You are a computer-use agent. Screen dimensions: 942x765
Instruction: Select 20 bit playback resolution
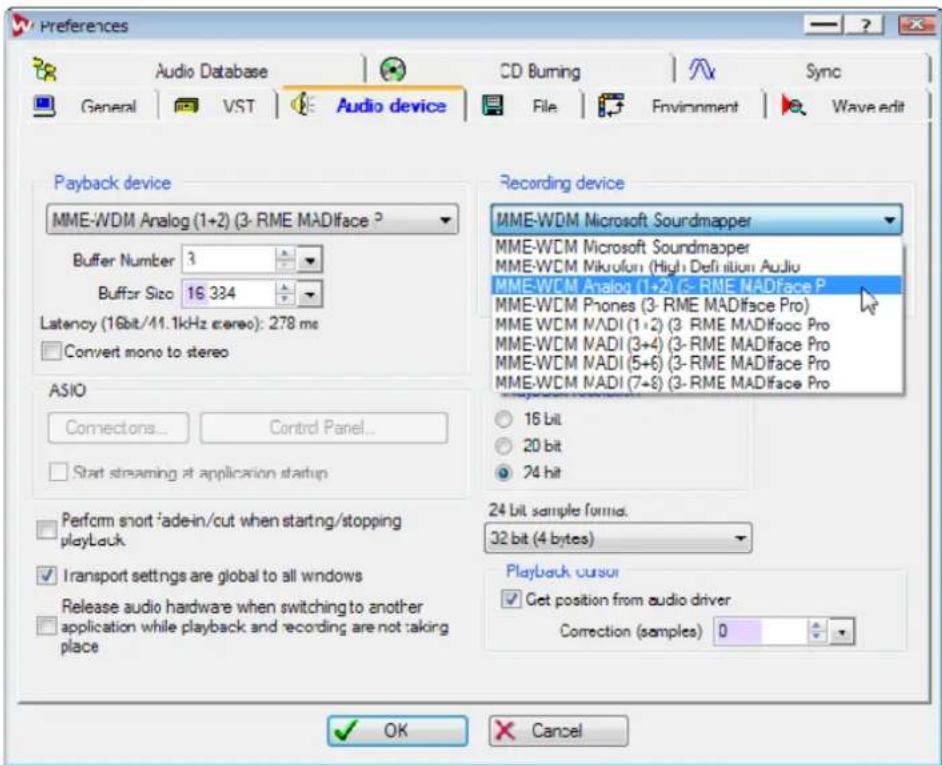tap(503, 446)
